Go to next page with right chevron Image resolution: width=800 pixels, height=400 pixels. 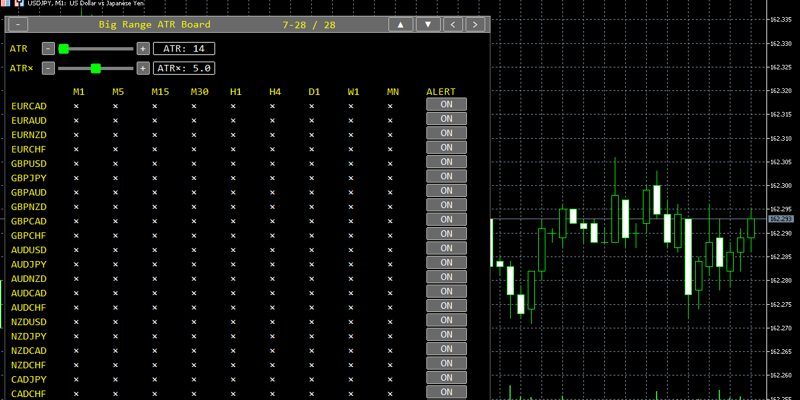tap(475, 24)
